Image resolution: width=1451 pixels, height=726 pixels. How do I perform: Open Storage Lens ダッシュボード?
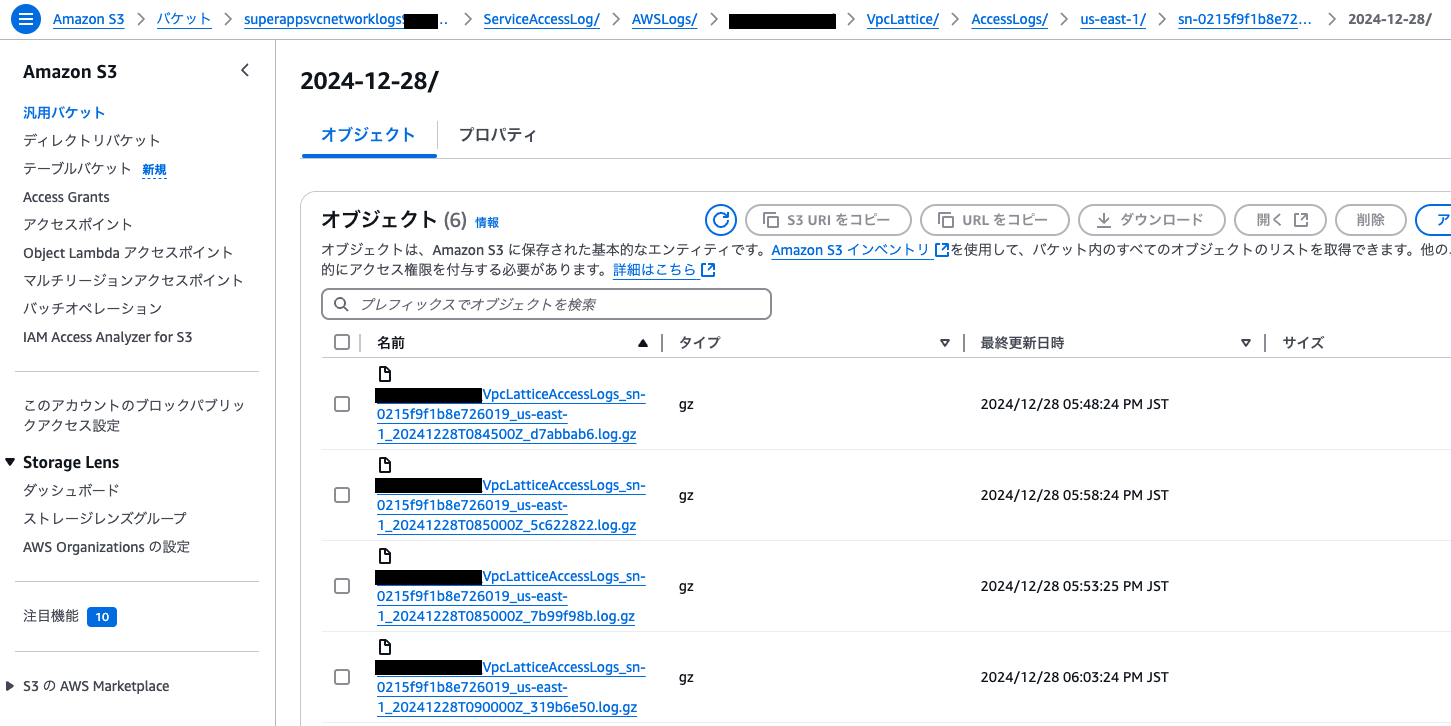71,490
